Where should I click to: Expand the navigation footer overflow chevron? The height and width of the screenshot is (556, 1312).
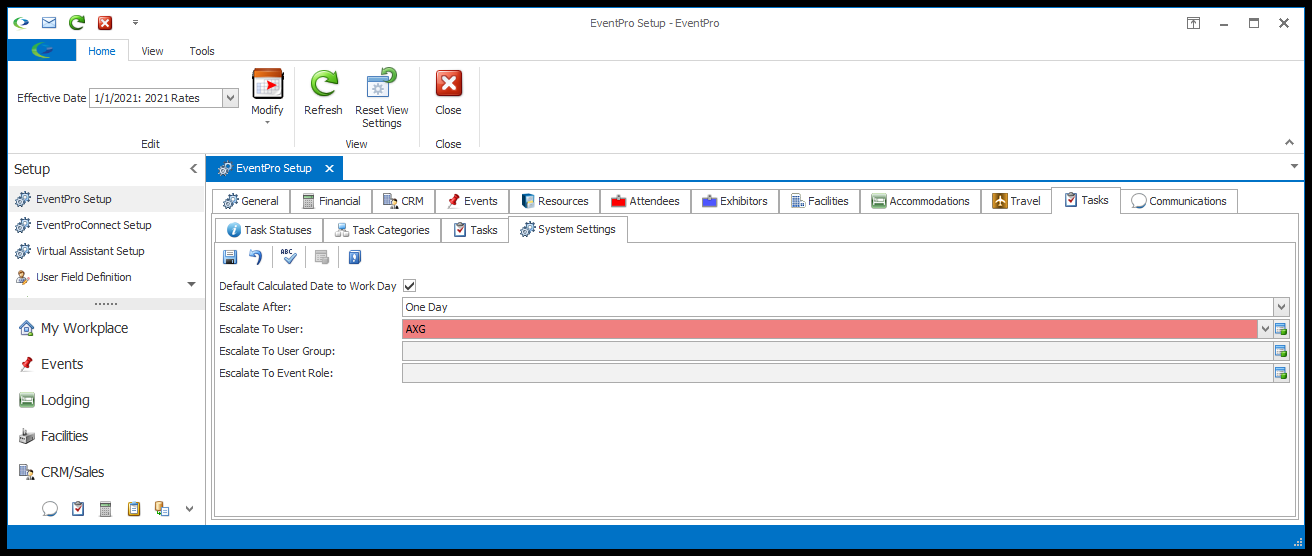coord(189,509)
